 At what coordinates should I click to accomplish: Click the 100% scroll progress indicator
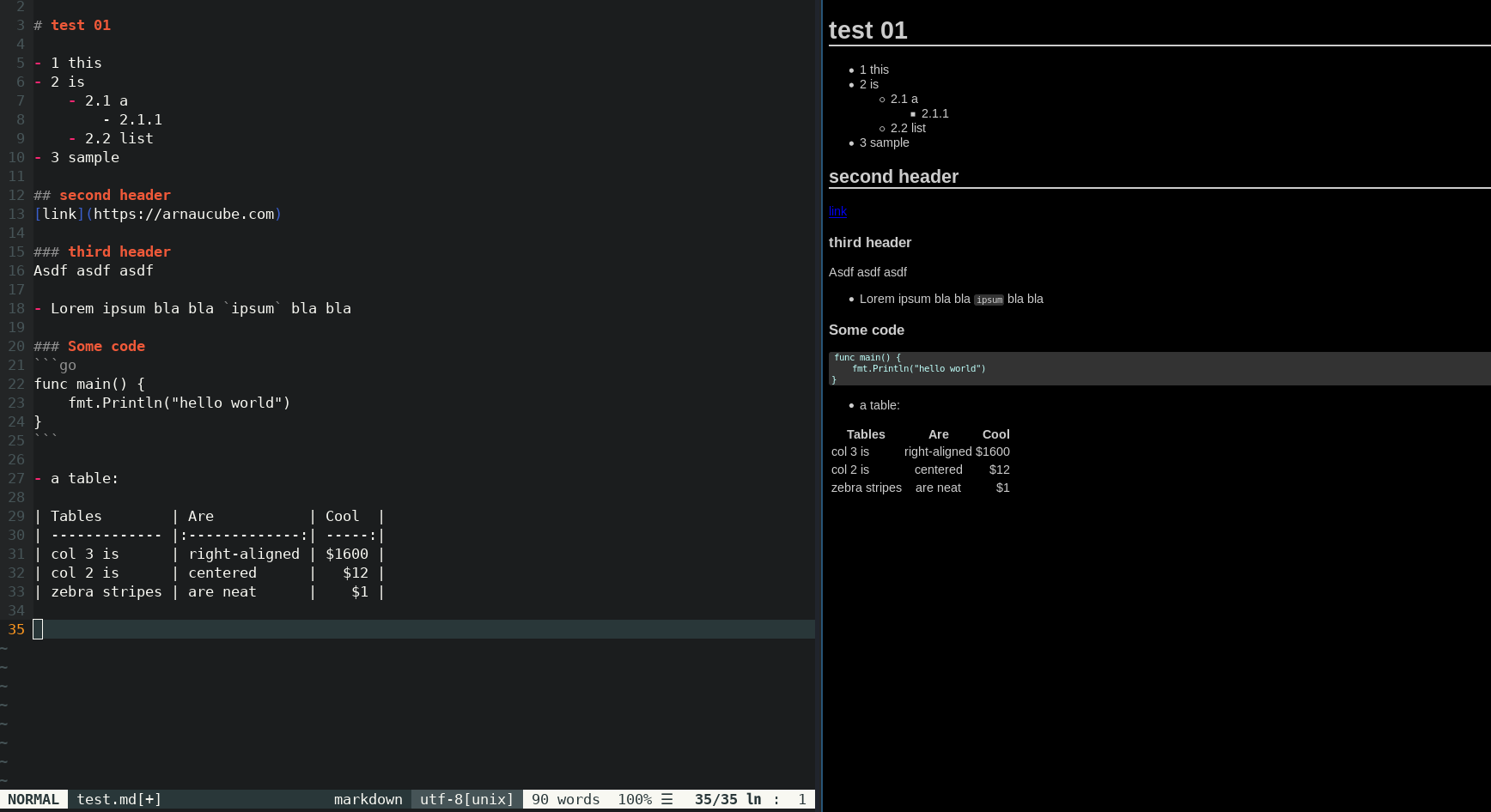634,799
